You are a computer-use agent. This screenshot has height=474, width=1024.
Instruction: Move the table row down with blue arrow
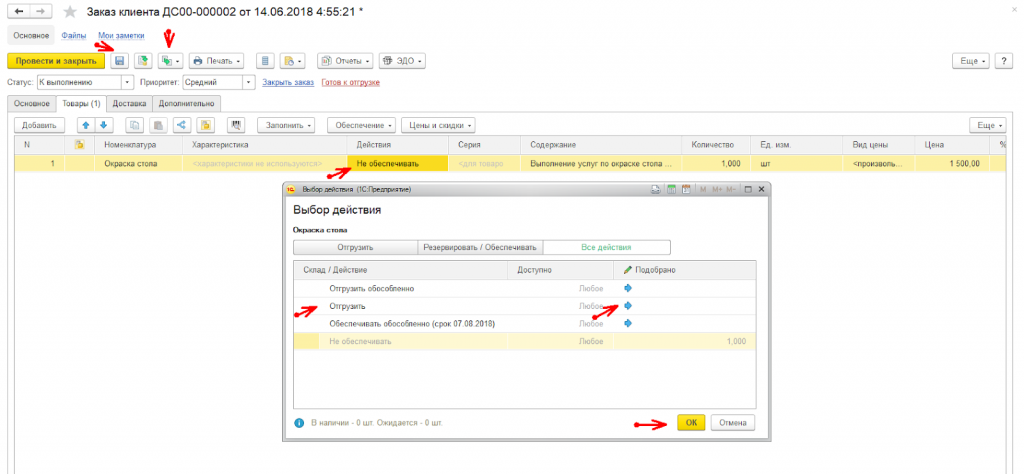pyautogui.click(x=103, y=125)
